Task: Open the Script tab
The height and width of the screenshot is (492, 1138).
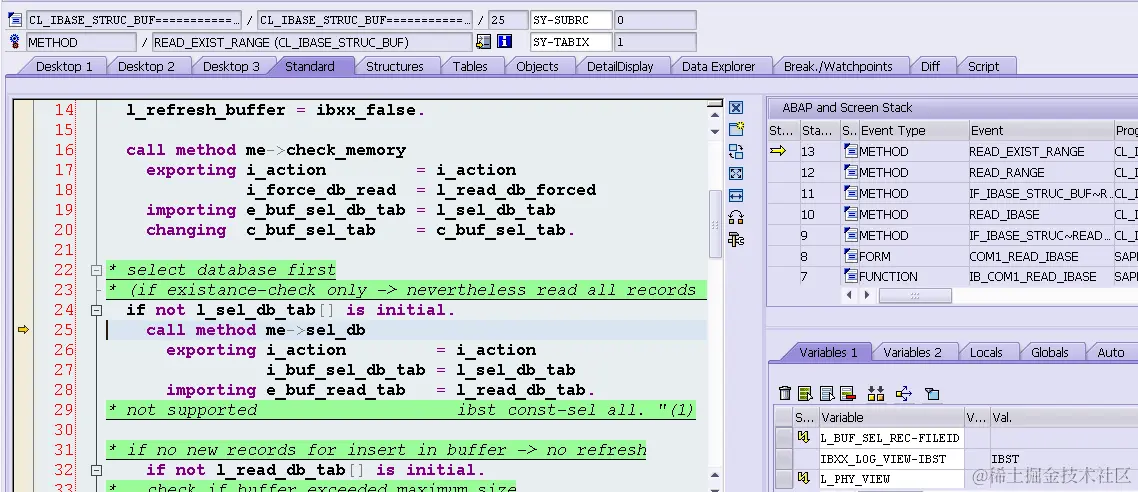Action: [983, 66]
